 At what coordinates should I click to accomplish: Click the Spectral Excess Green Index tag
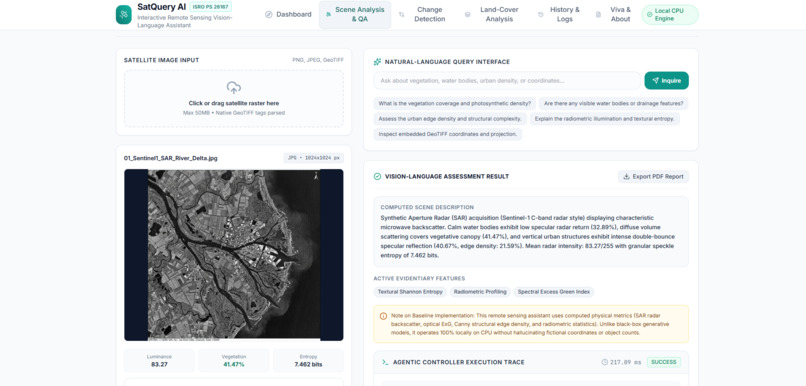(x=554, y=292)
